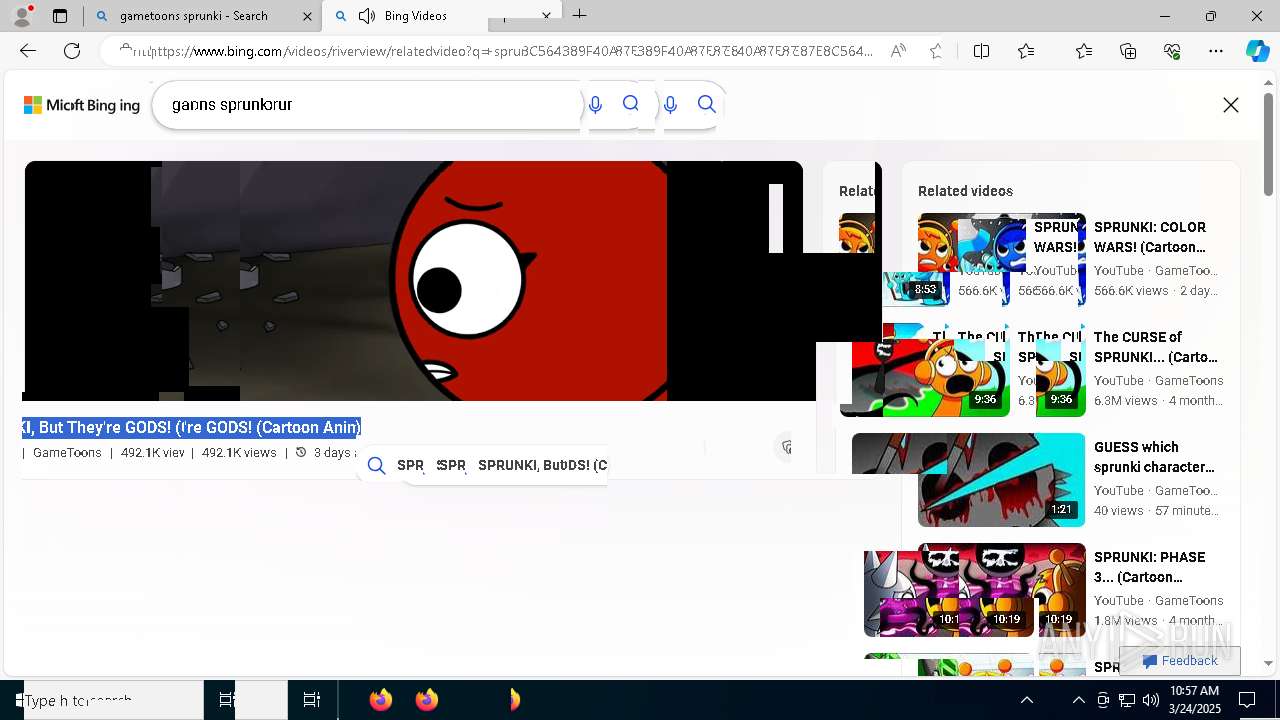Click the '6.3M views · 4 month' text
Image resolution: width=1280 pixels, height=720 pixels.
coord(1158,401)
